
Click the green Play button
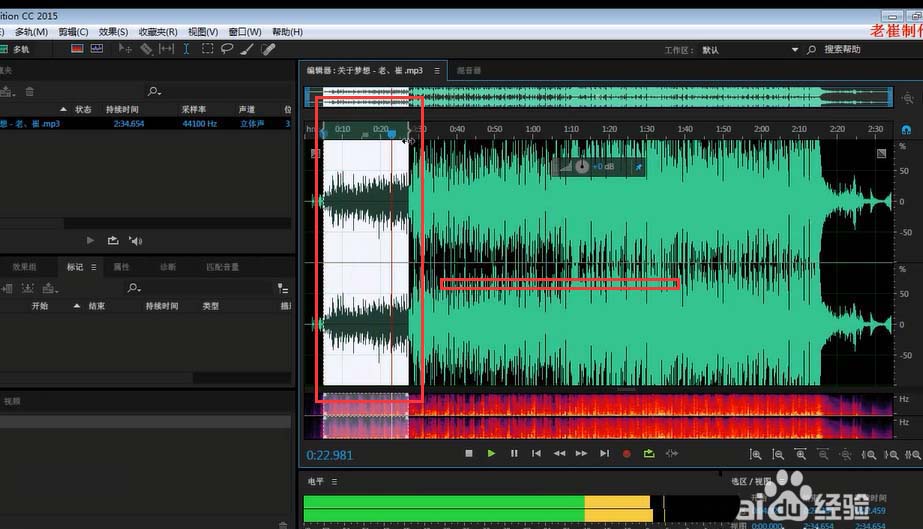coord(491,454)
